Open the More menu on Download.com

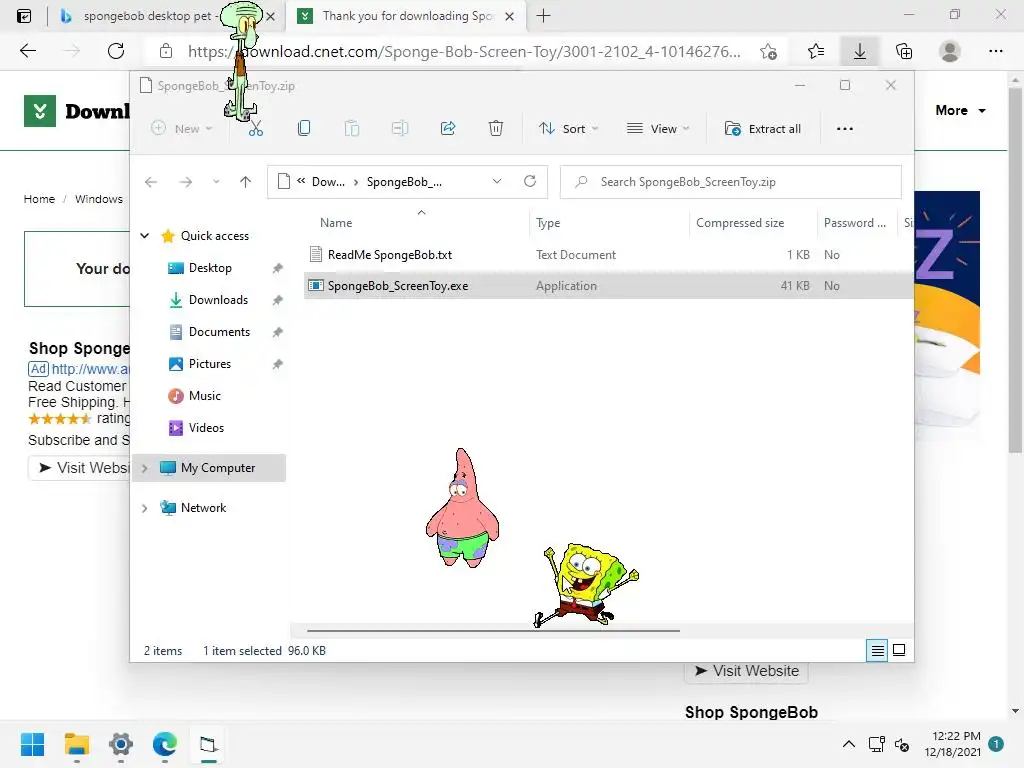[960, 110]
